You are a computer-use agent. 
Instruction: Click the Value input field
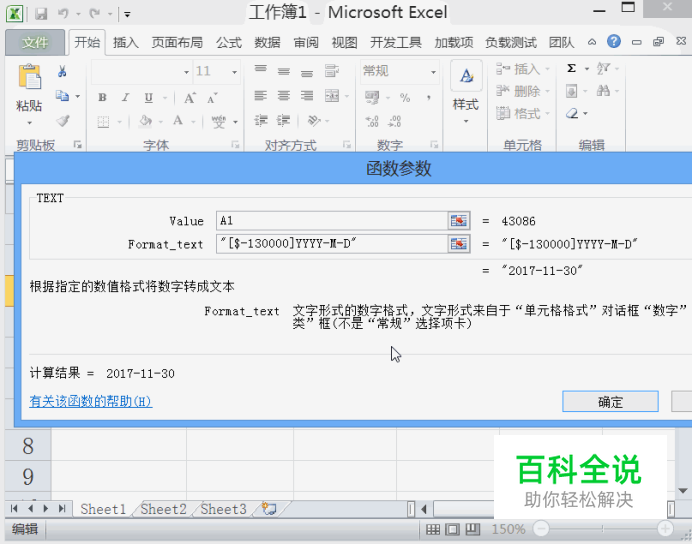tap(332, 221)
